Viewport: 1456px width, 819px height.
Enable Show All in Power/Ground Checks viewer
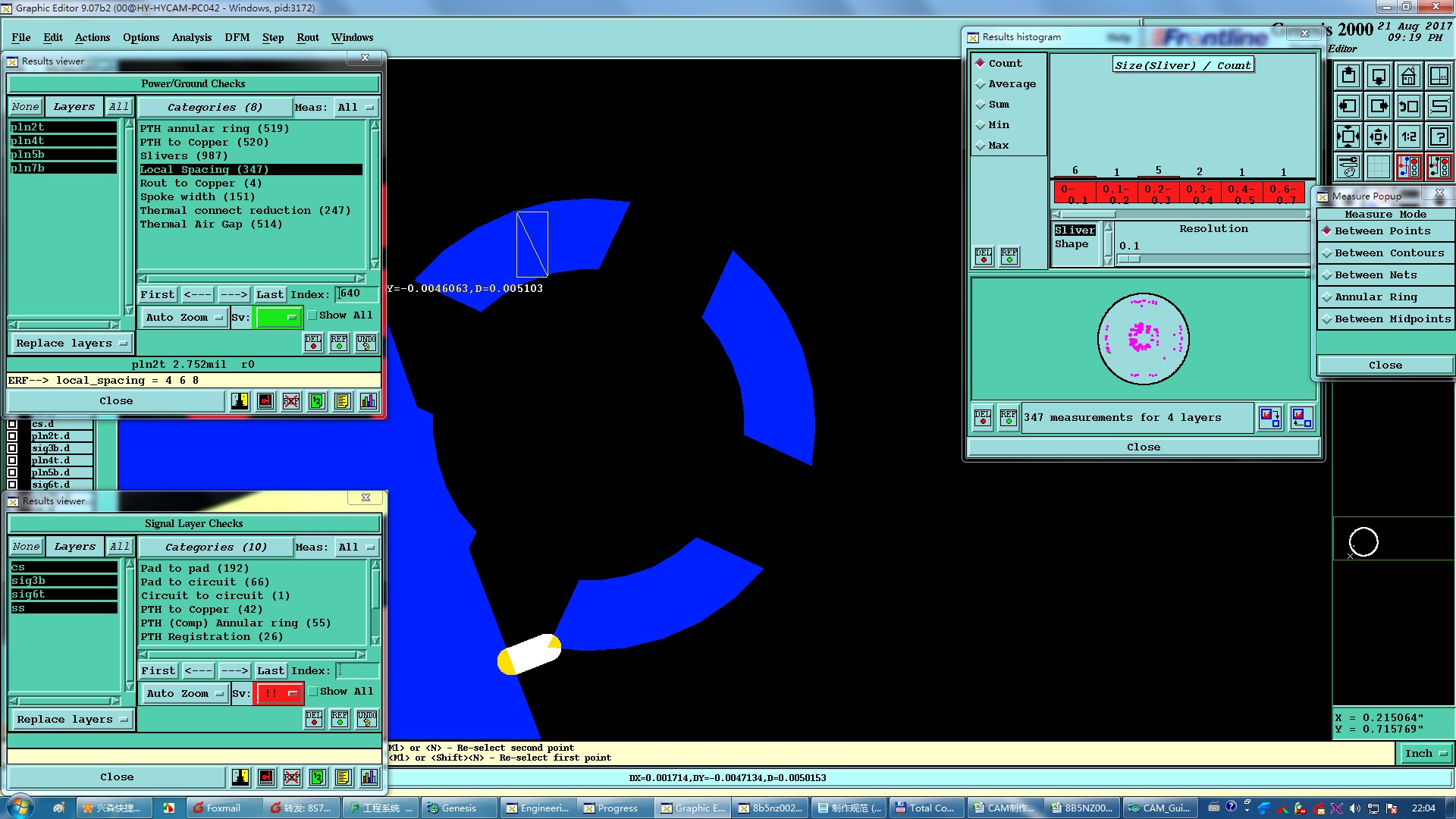click(x=312, y=315)
